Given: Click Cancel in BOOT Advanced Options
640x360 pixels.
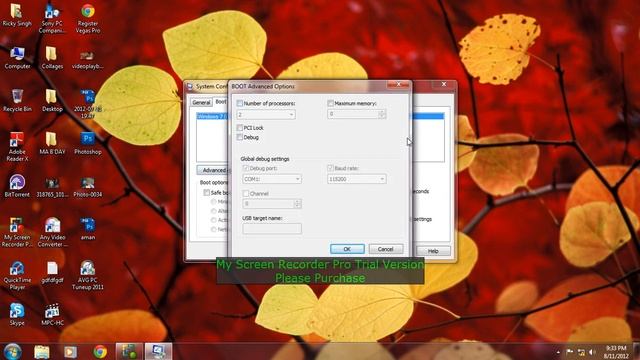Looking at the screenshot, I should click(x=386, y=249).
